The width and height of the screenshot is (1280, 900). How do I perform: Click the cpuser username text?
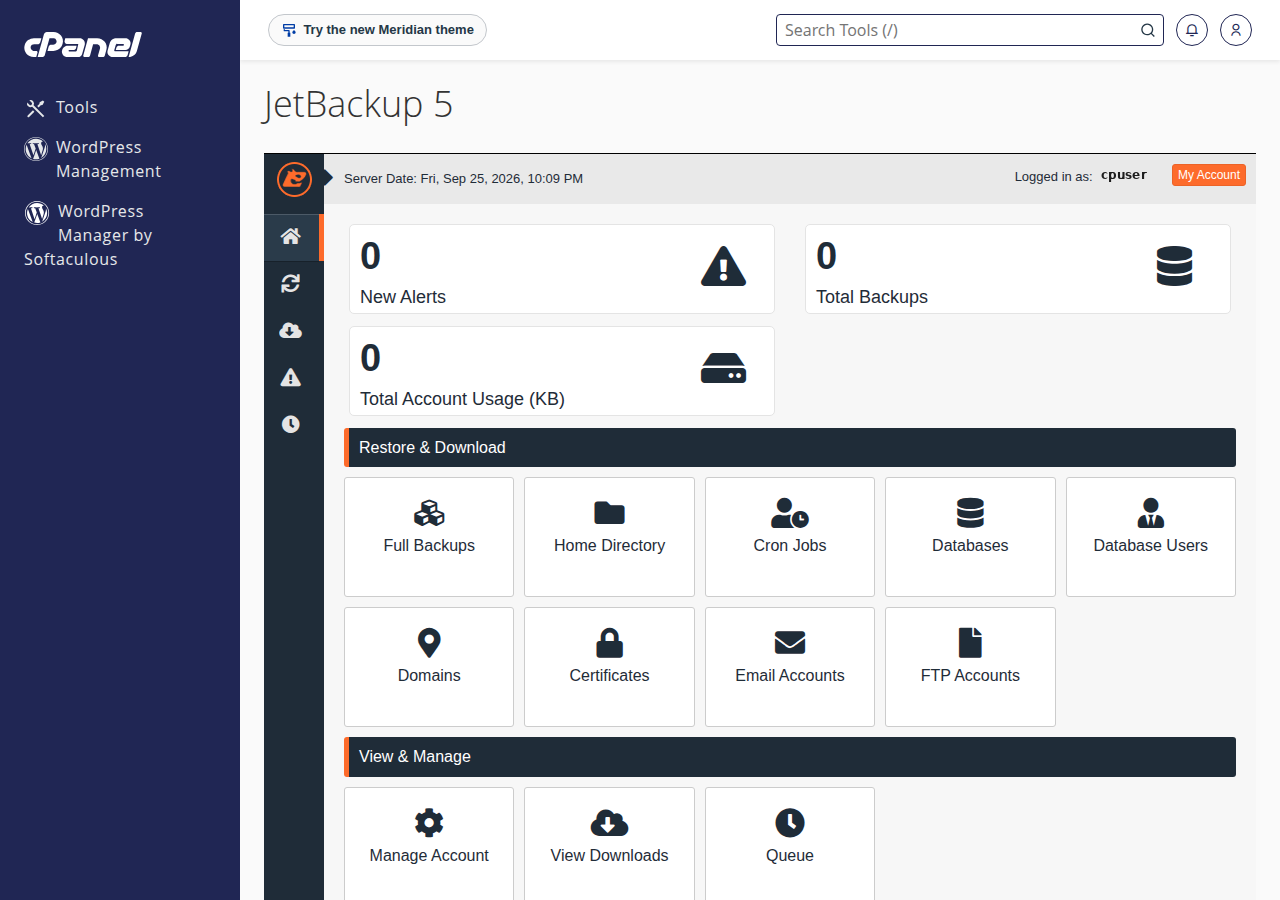(1124, 175)
